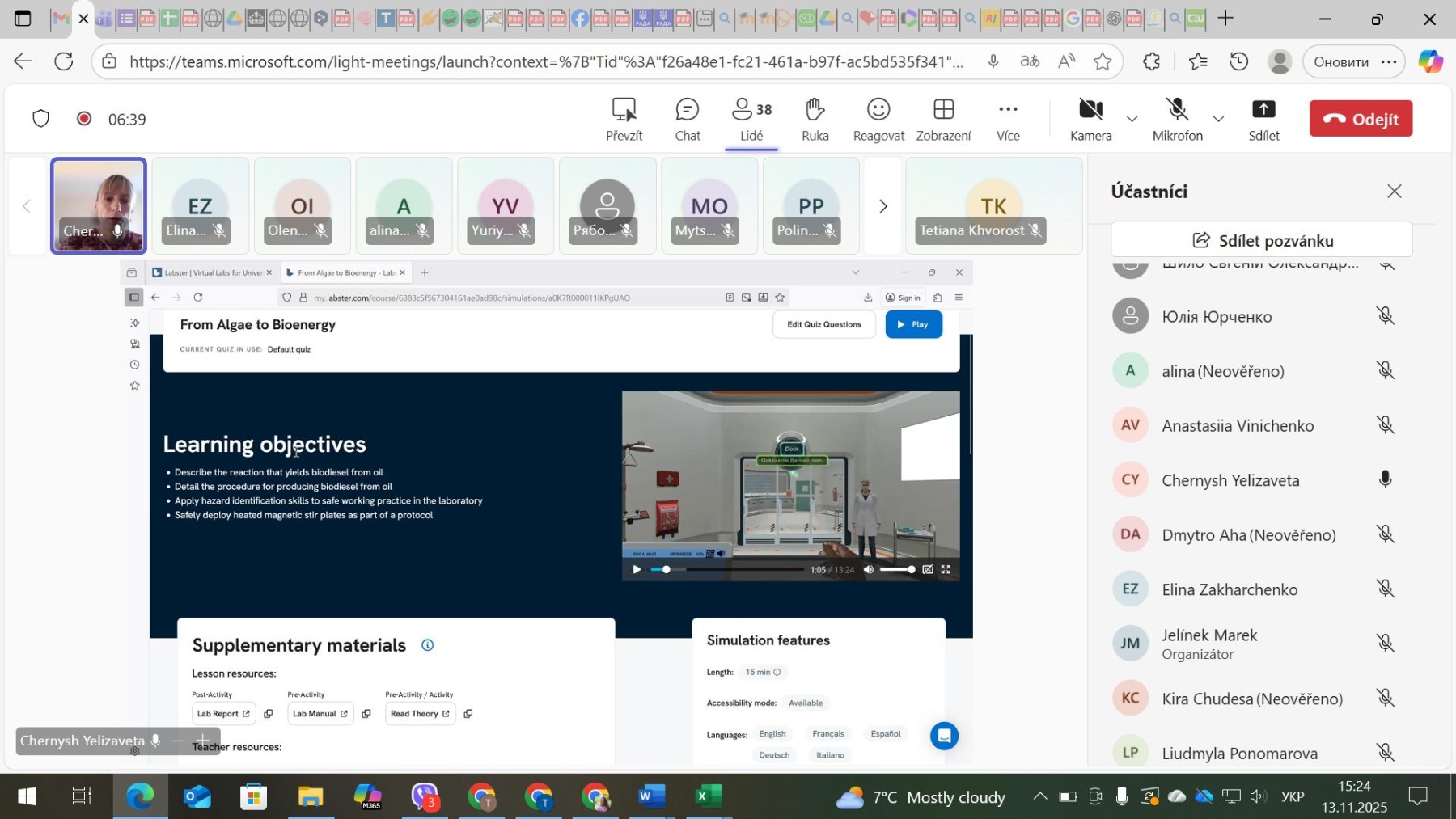Open Více more options menu
Screen dimensions: 1456x819
click(1007, 119)
